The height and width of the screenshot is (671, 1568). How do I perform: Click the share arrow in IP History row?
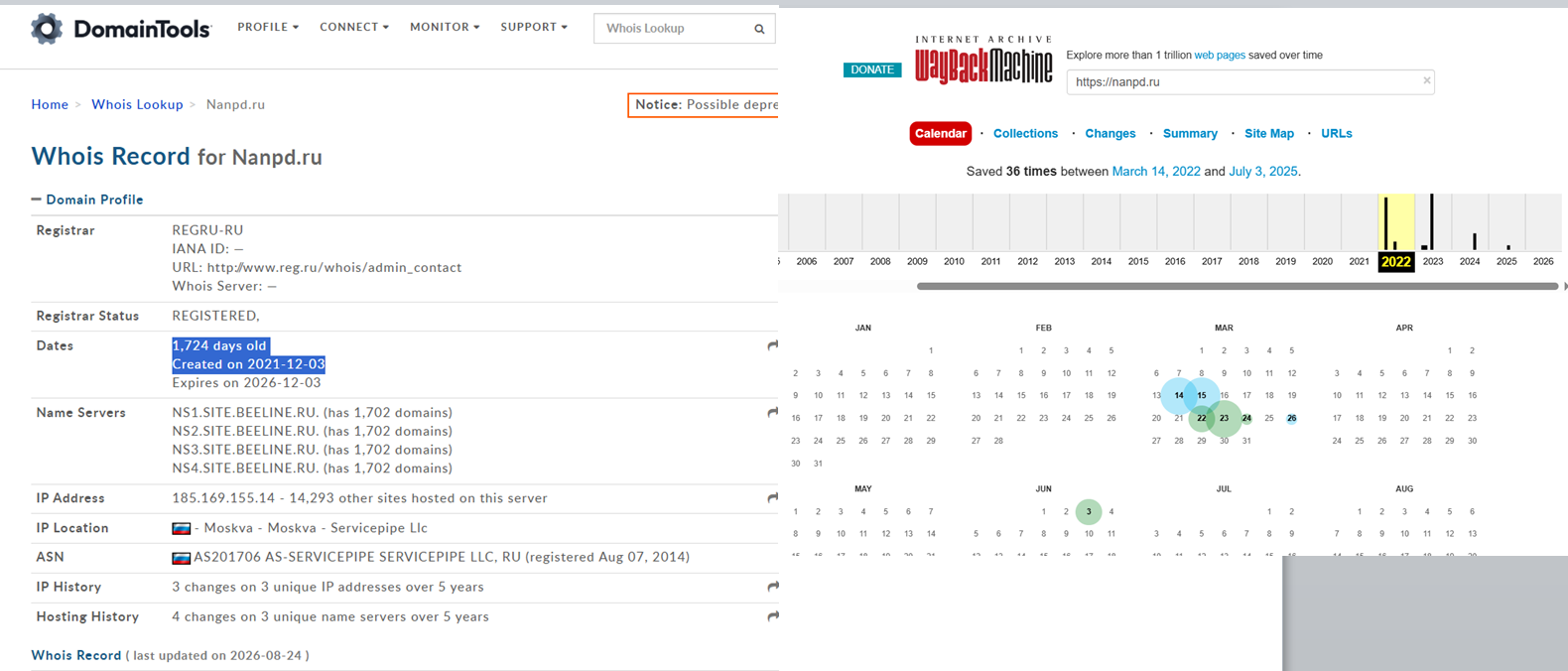click(772, 587)
